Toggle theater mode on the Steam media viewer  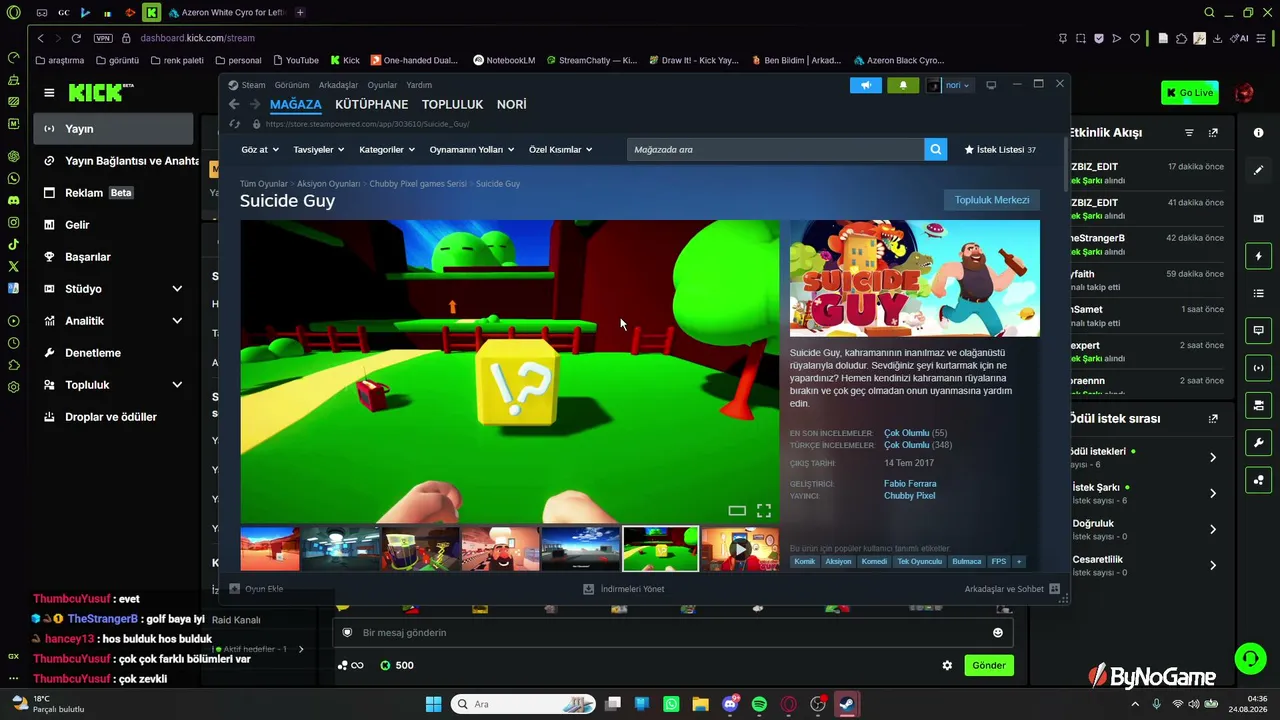[737, 510]
